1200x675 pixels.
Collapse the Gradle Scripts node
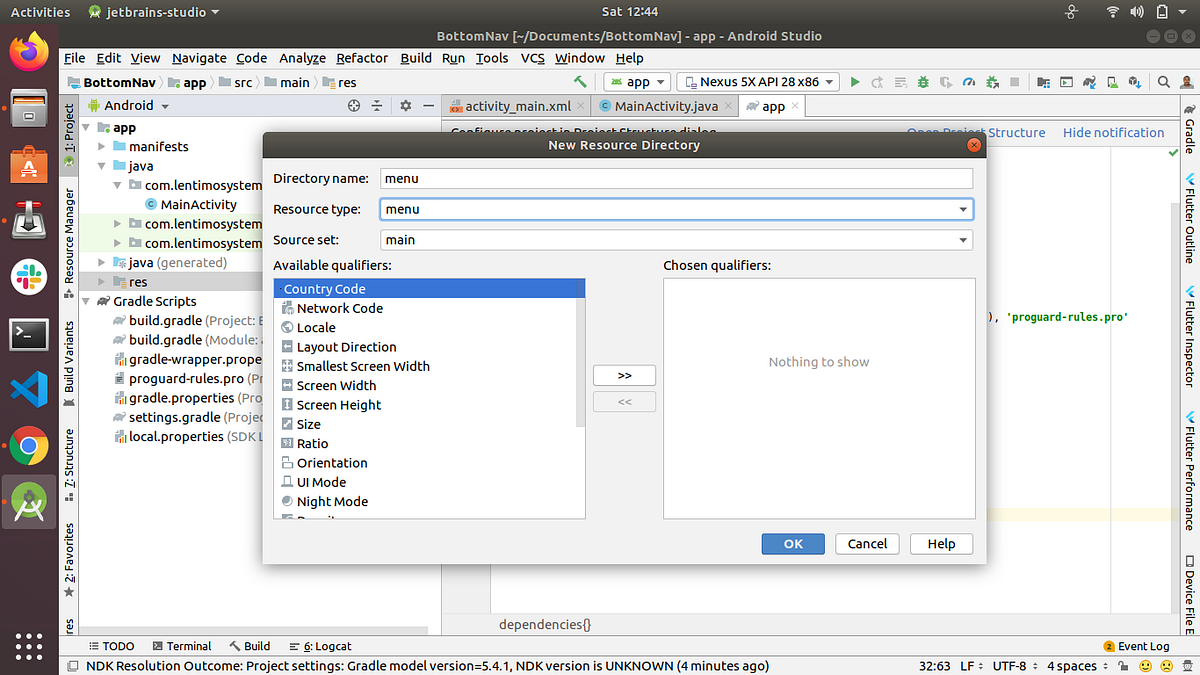click(x=88, y=301)
